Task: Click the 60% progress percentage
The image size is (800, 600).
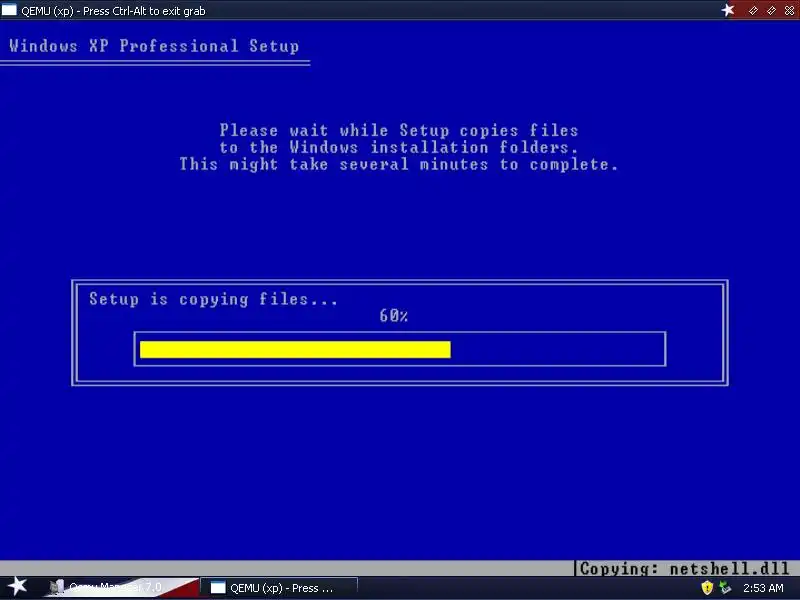Action: (393, 316)
